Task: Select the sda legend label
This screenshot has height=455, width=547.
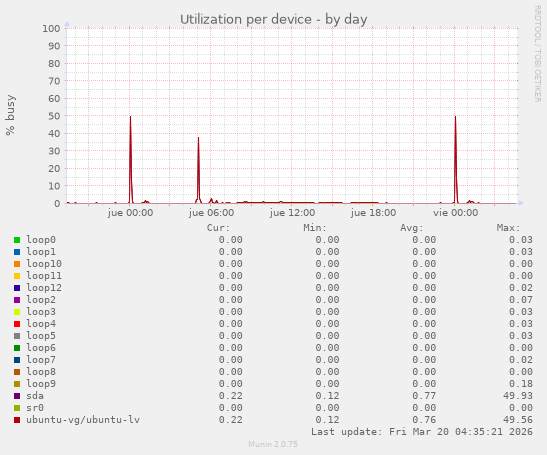Action: coord(35,396)
